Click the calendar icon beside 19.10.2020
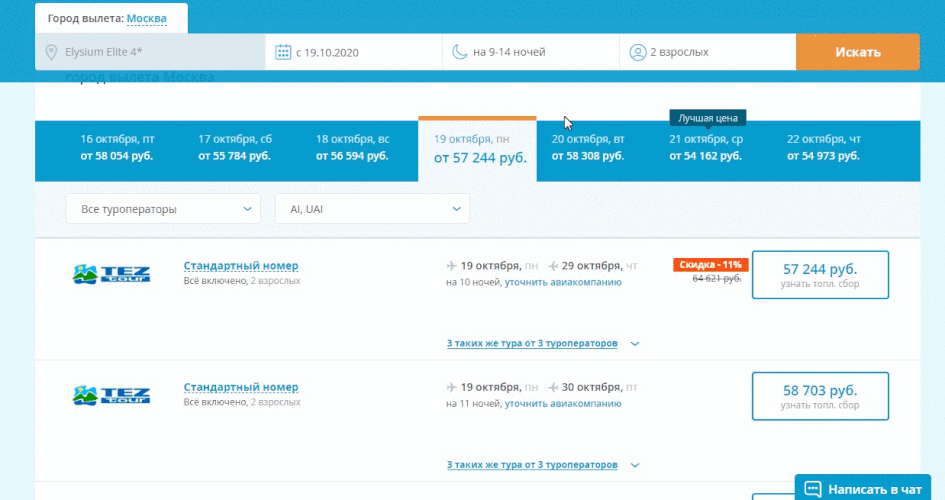Screen dimensions: 945x500 pyautogui.click(x=283, y=52)
